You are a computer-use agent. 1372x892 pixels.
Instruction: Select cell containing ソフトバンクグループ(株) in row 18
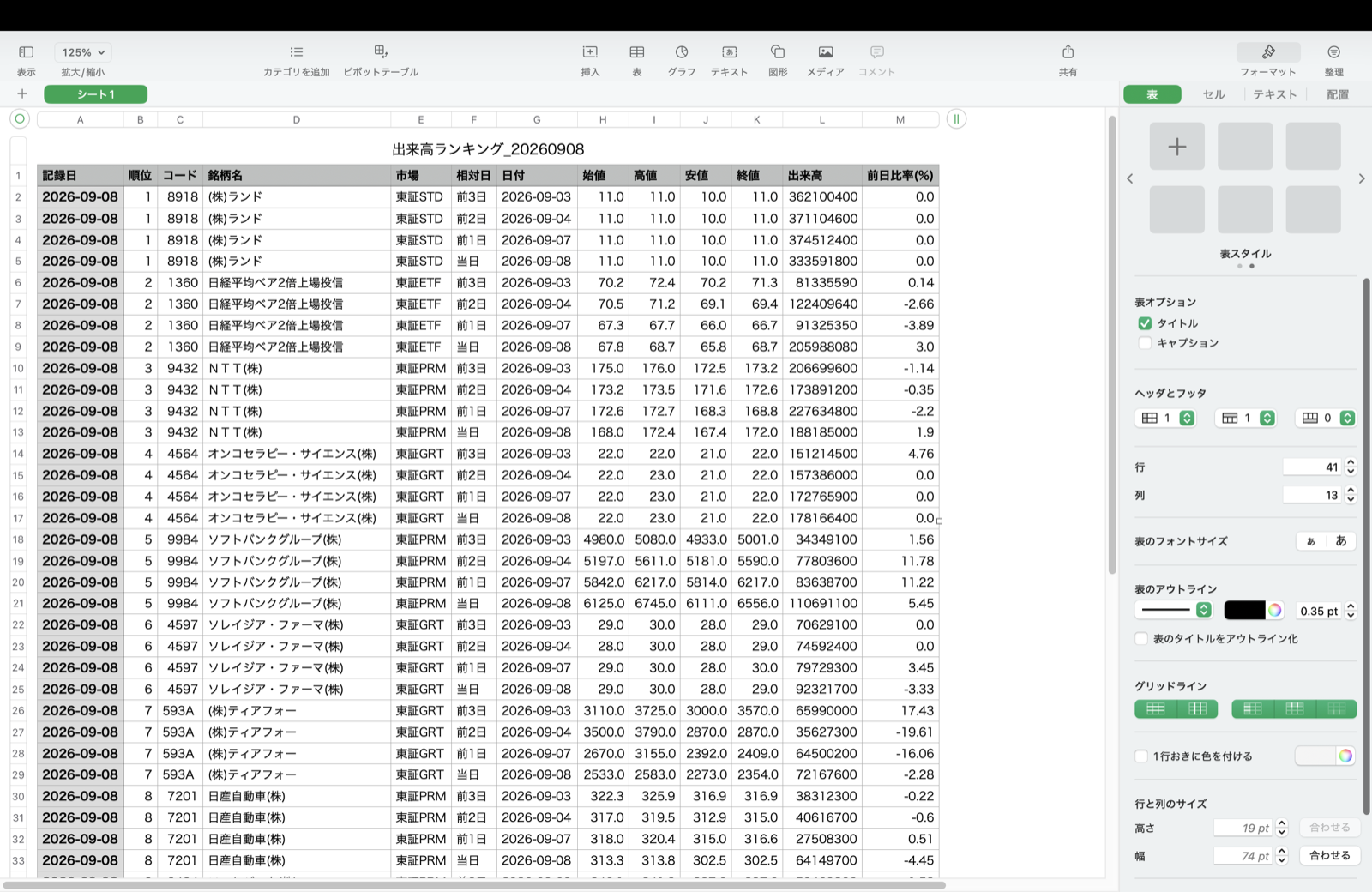click(x=297, y=539)
